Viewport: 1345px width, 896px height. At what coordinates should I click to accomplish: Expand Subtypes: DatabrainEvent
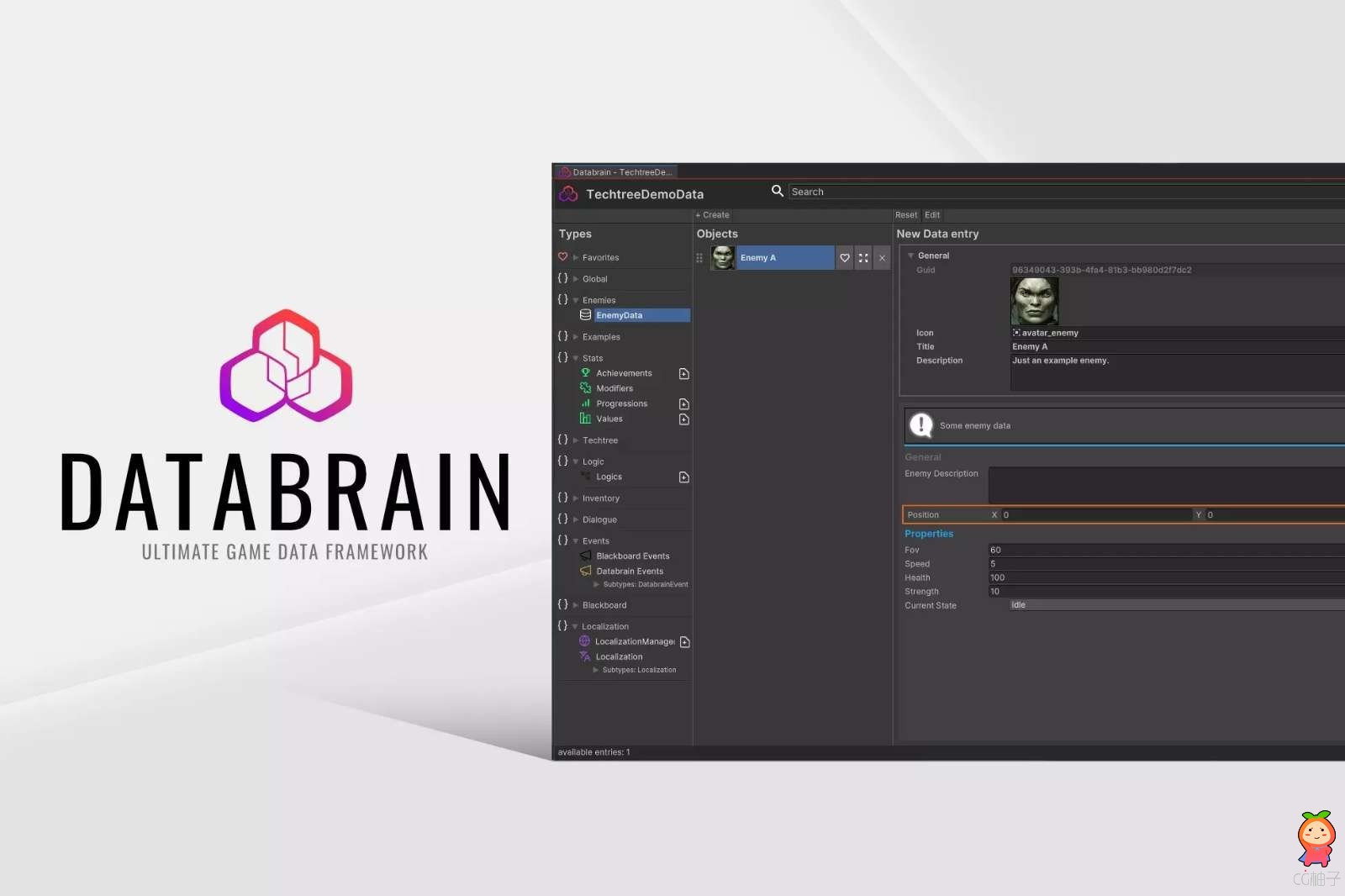[x=597, y=584]
